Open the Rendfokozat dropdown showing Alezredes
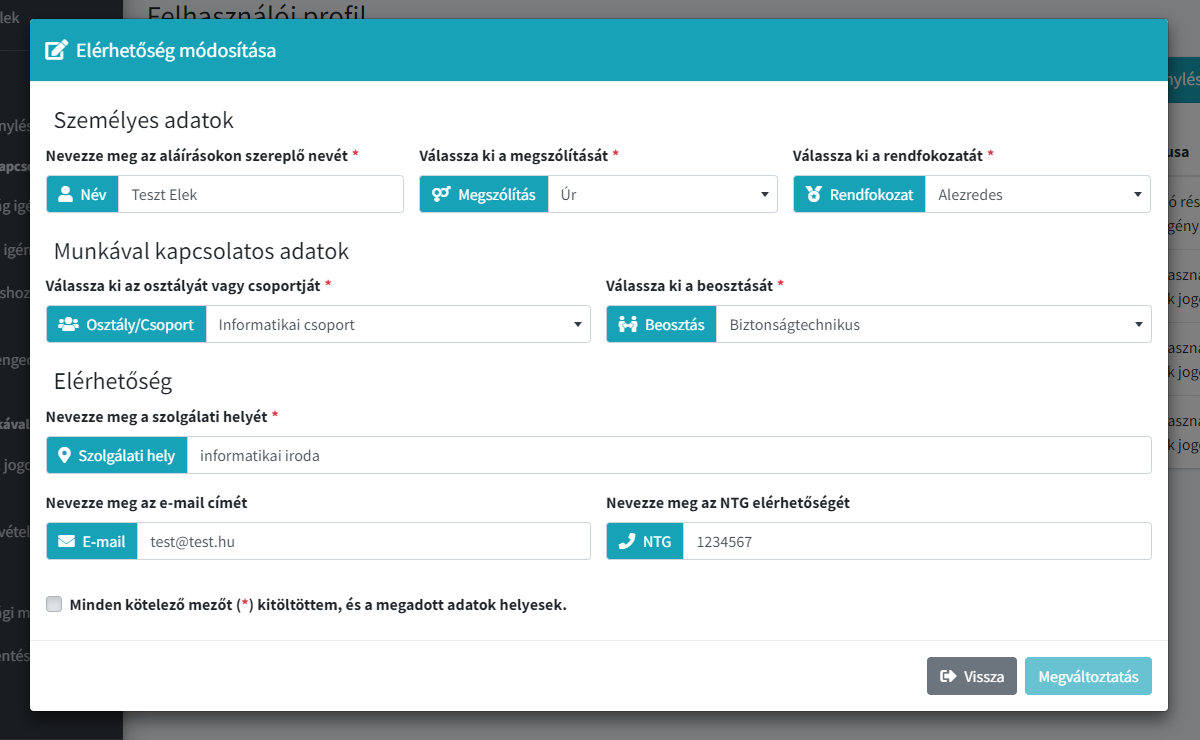This screenshot has height=740, width=1200. tap(1038, 194)
